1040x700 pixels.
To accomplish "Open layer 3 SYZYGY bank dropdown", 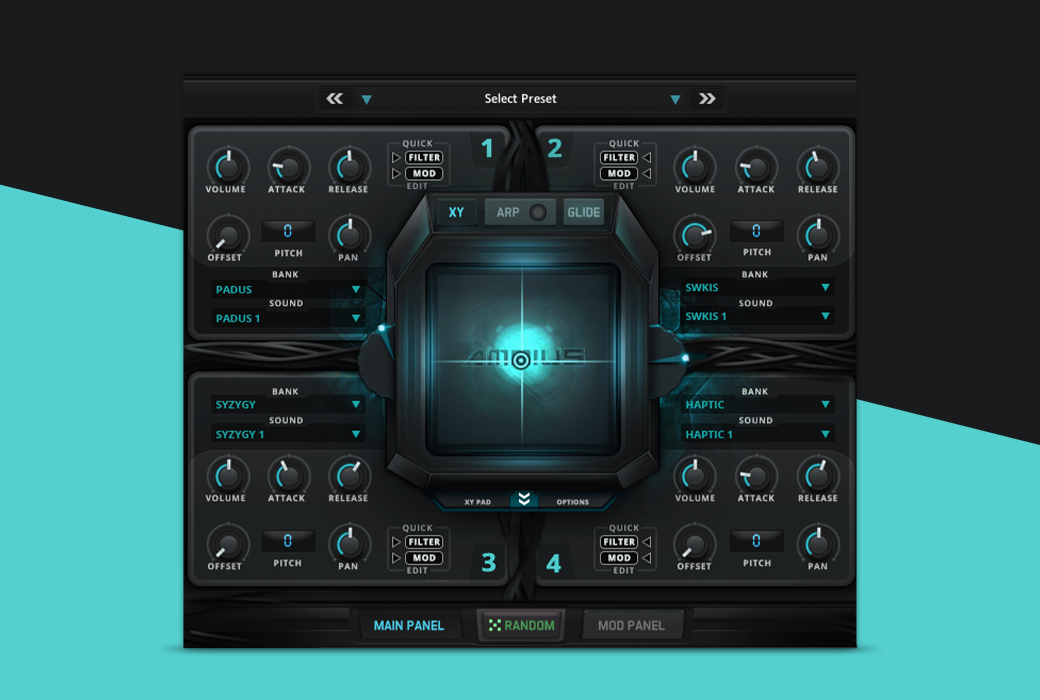I will [x=288, y=405].
